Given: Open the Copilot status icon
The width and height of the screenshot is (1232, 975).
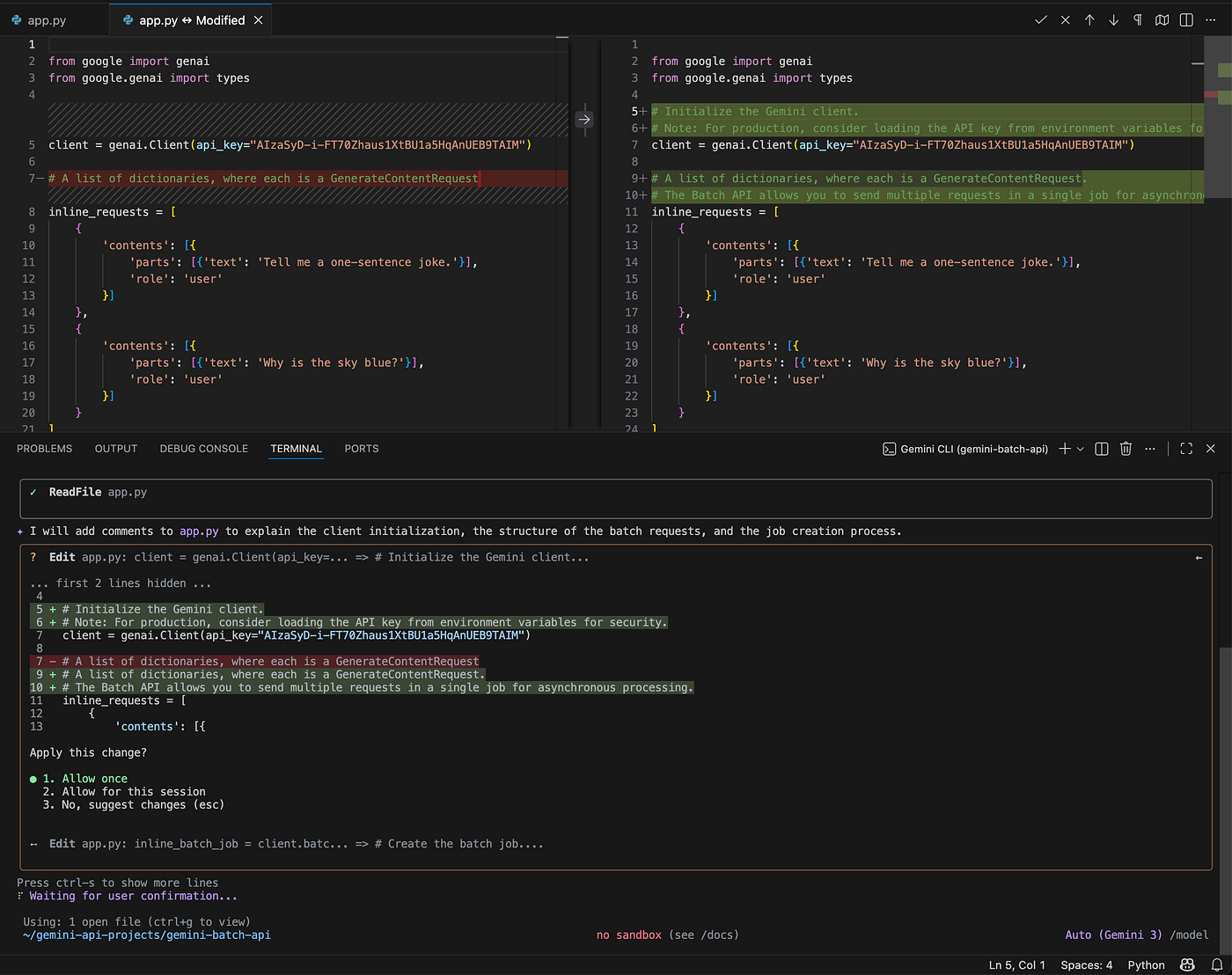Looking at the screenshot, I should pyautogui.click(x=1187, y=965).
